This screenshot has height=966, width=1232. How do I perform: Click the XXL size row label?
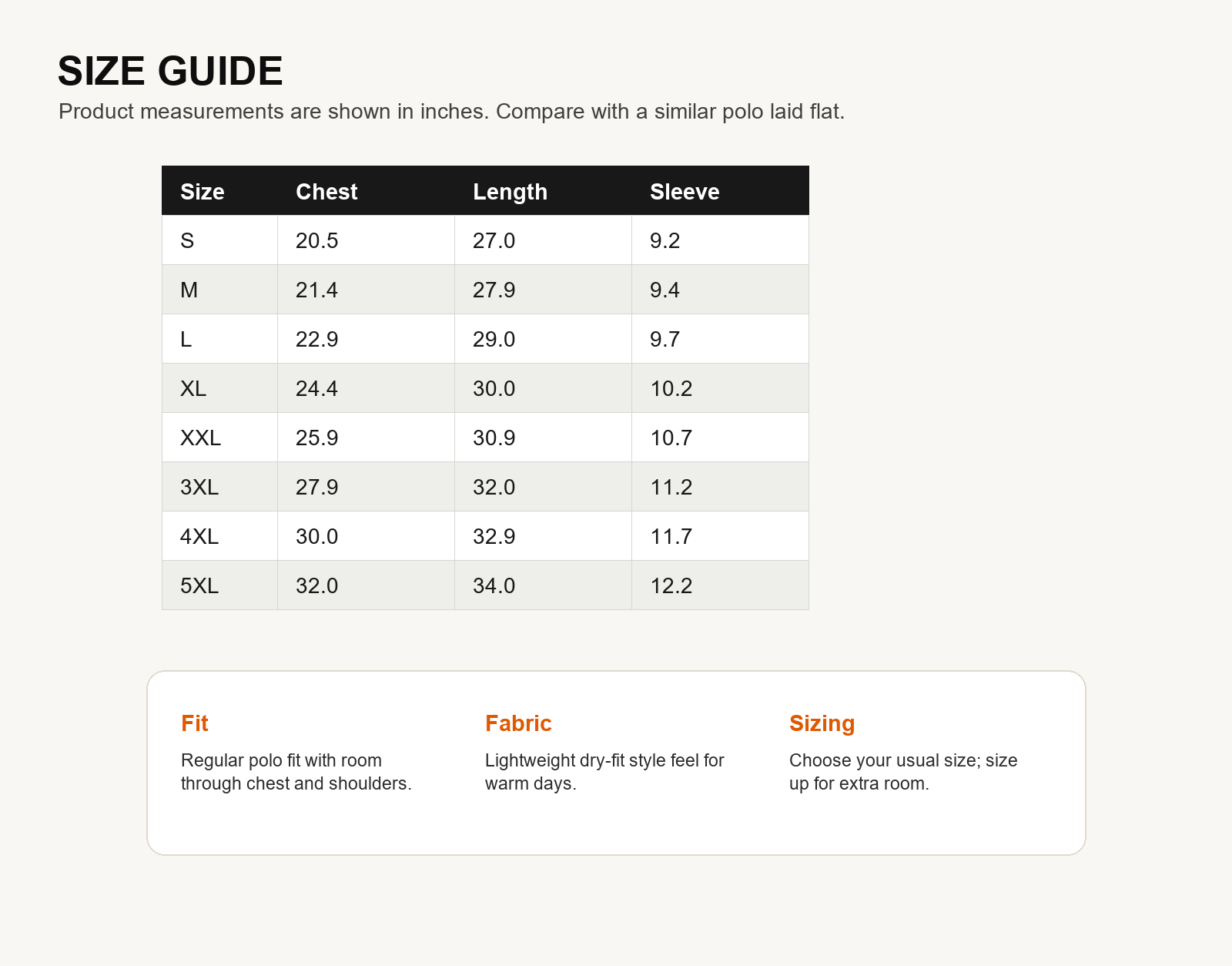(200, 438)
